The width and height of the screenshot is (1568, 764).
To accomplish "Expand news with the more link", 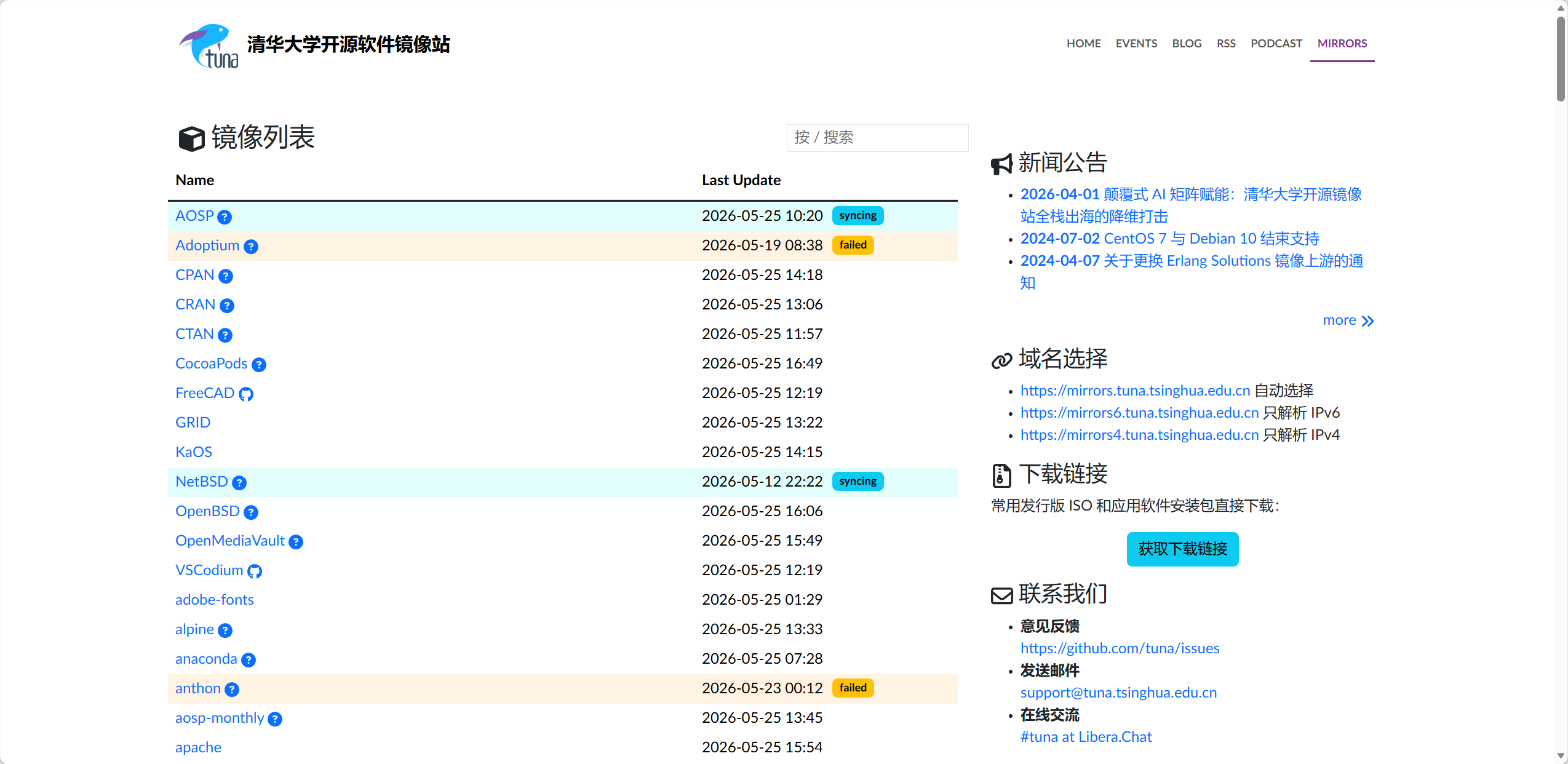I will tap(1348, 320).
